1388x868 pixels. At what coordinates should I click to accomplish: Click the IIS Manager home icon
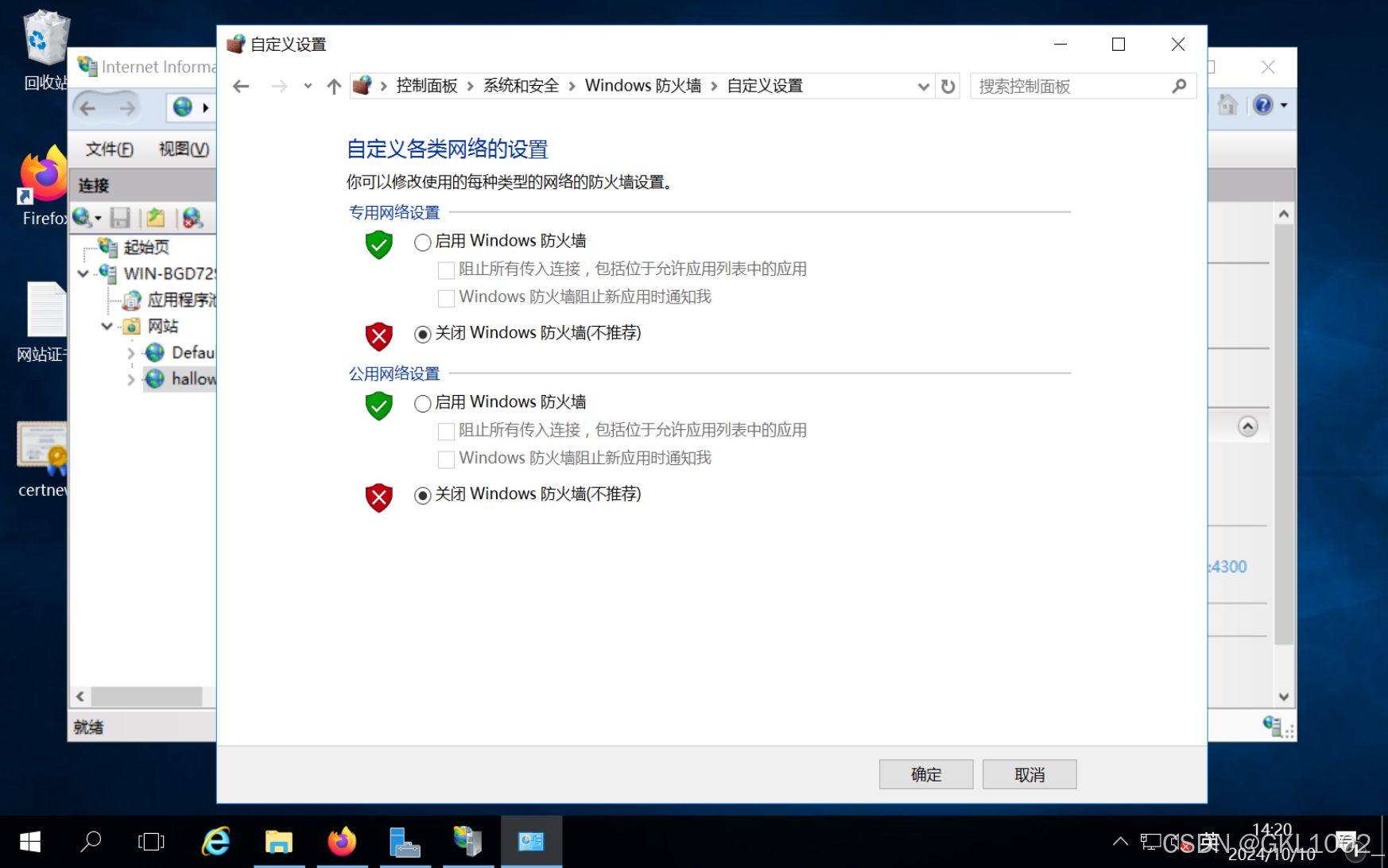1227,105
